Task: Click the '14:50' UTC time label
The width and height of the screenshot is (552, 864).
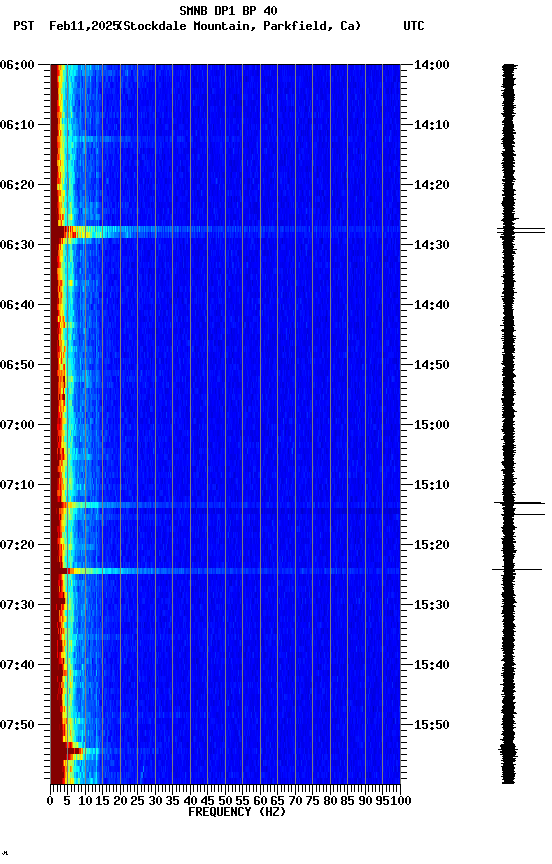Action: (x=432, y=365)
